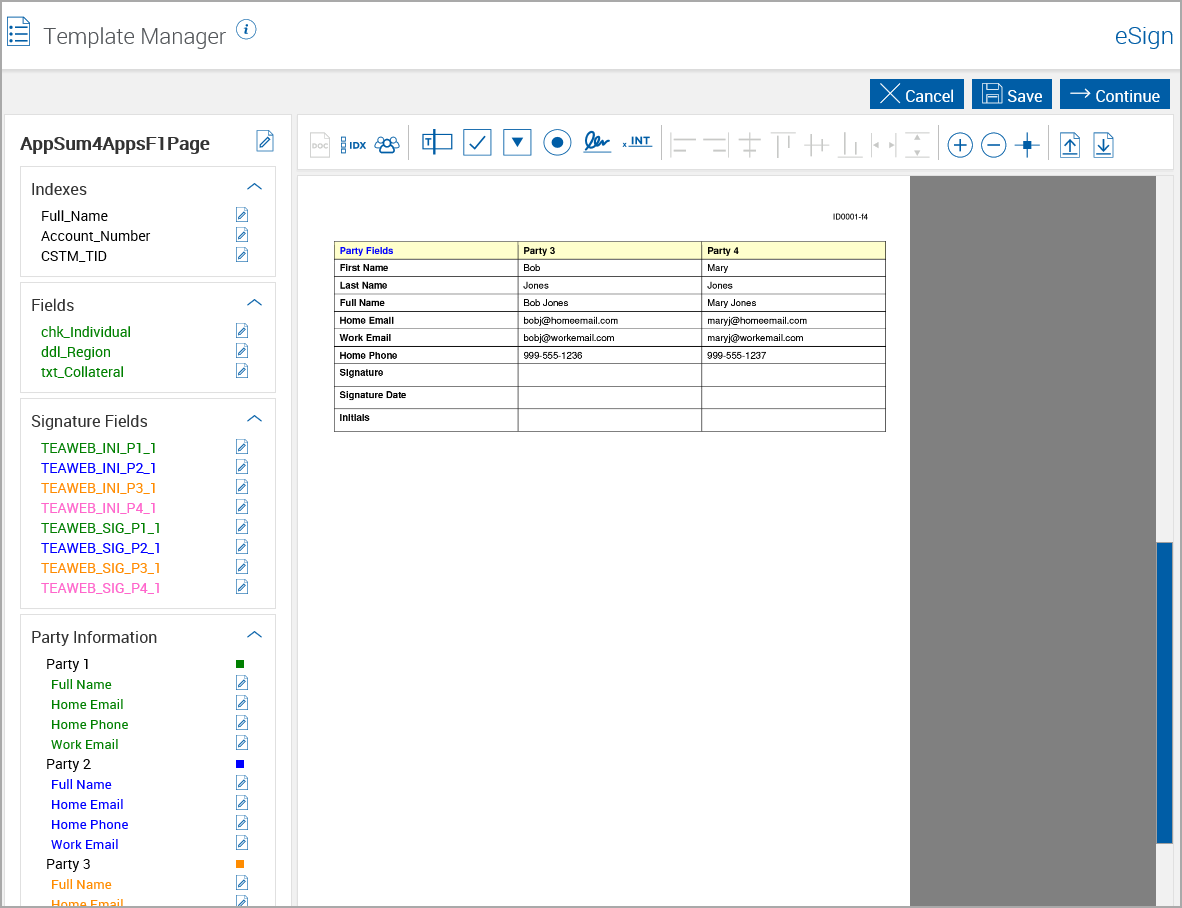The width and height of the screenshot is (1182, 908).
Task: Select TEAWEB_SIG_P2_1 in Signature Fields
Action: pos(100,548)
